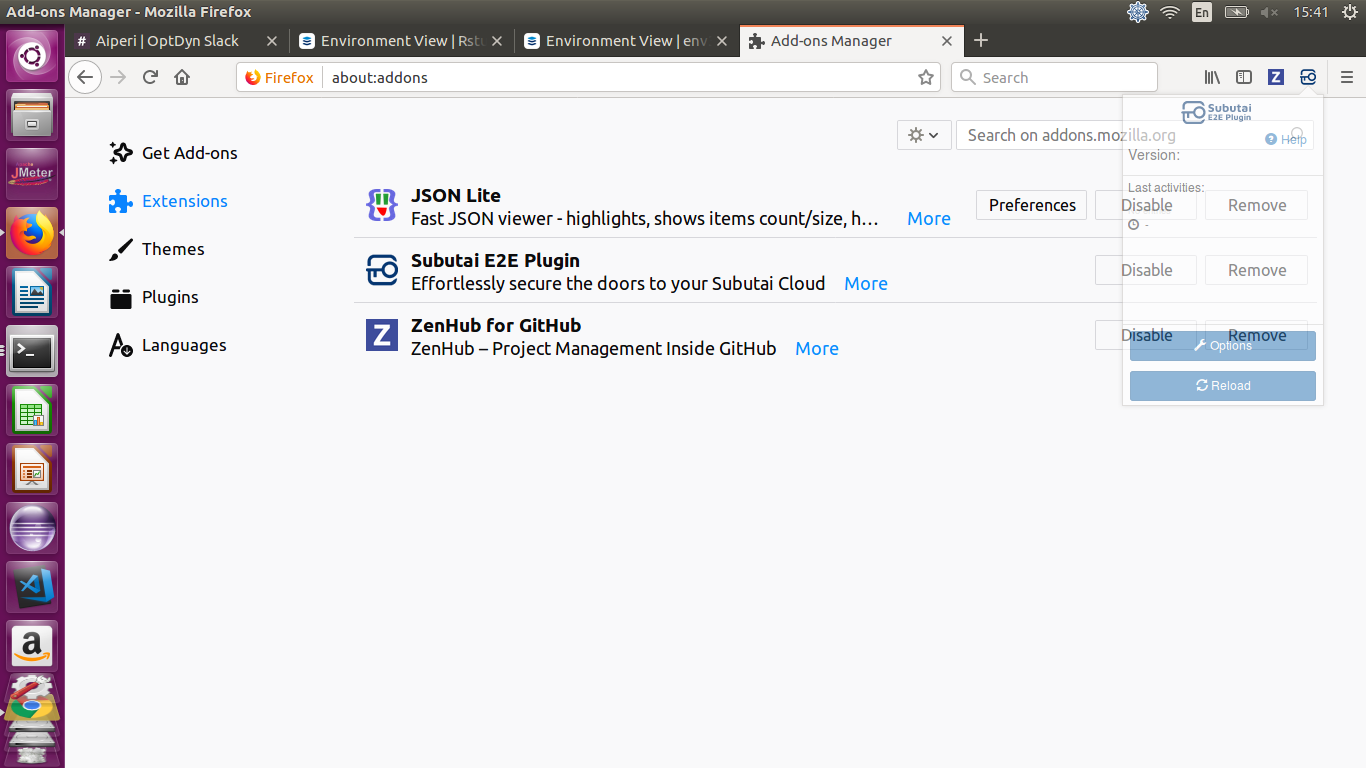Open Ubuntu dash search in launcher
Image resolution: width=1366 pixels, height=768 pixels.
pos(33,55)
